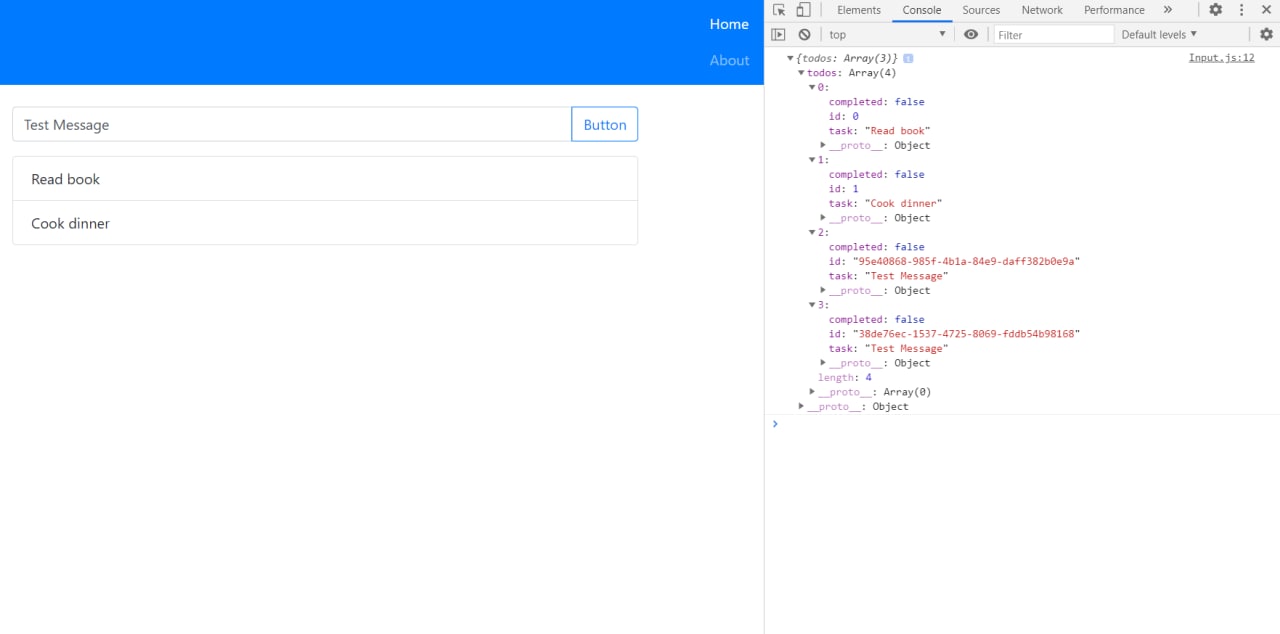Collapse array item 1
This screenshot has height=634, width=1280.
[x=812, y=160]
